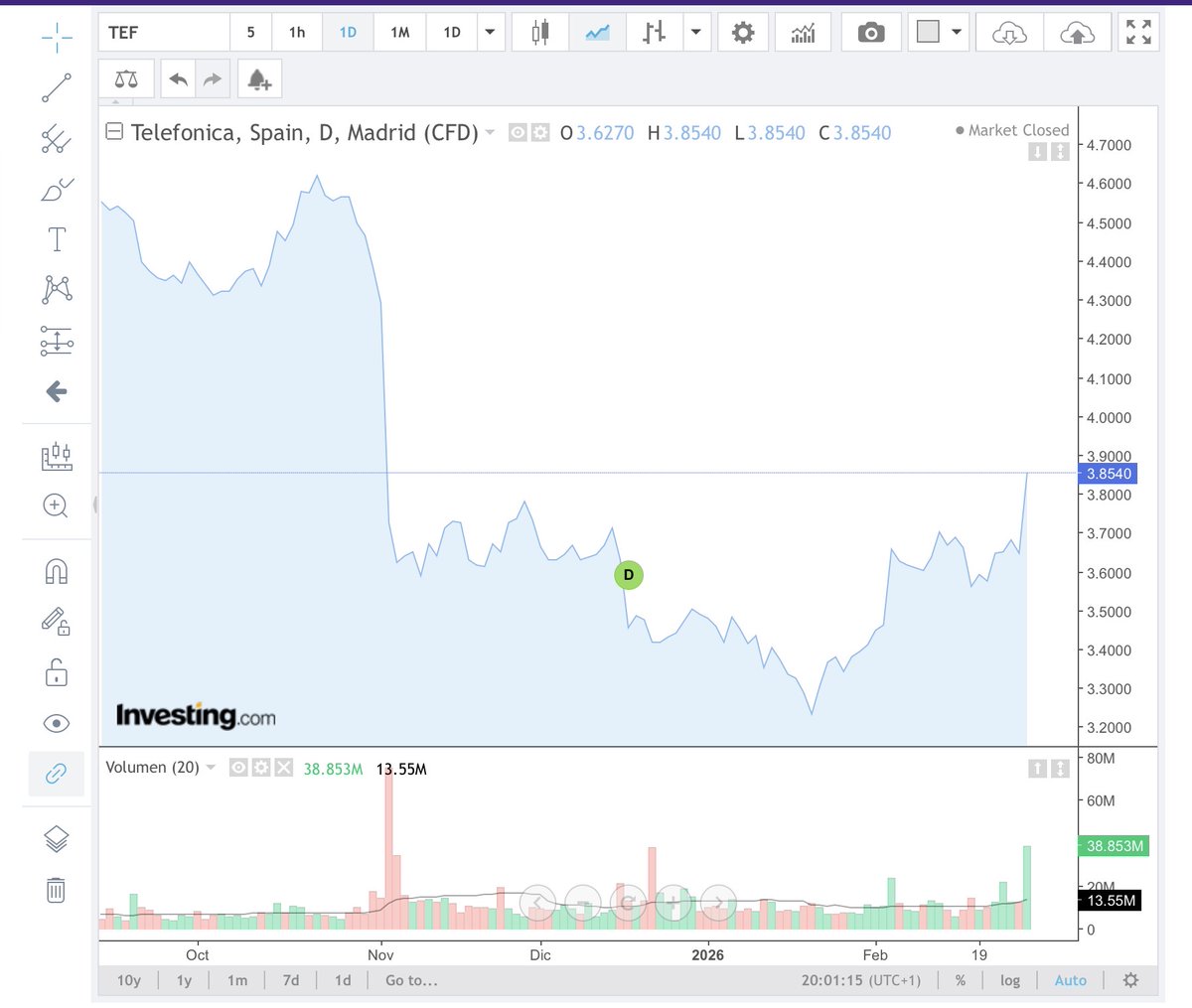The image size is (1192, 1008).
Task: Toggle hide all drawings eye icon
Action: coord(57,723)
